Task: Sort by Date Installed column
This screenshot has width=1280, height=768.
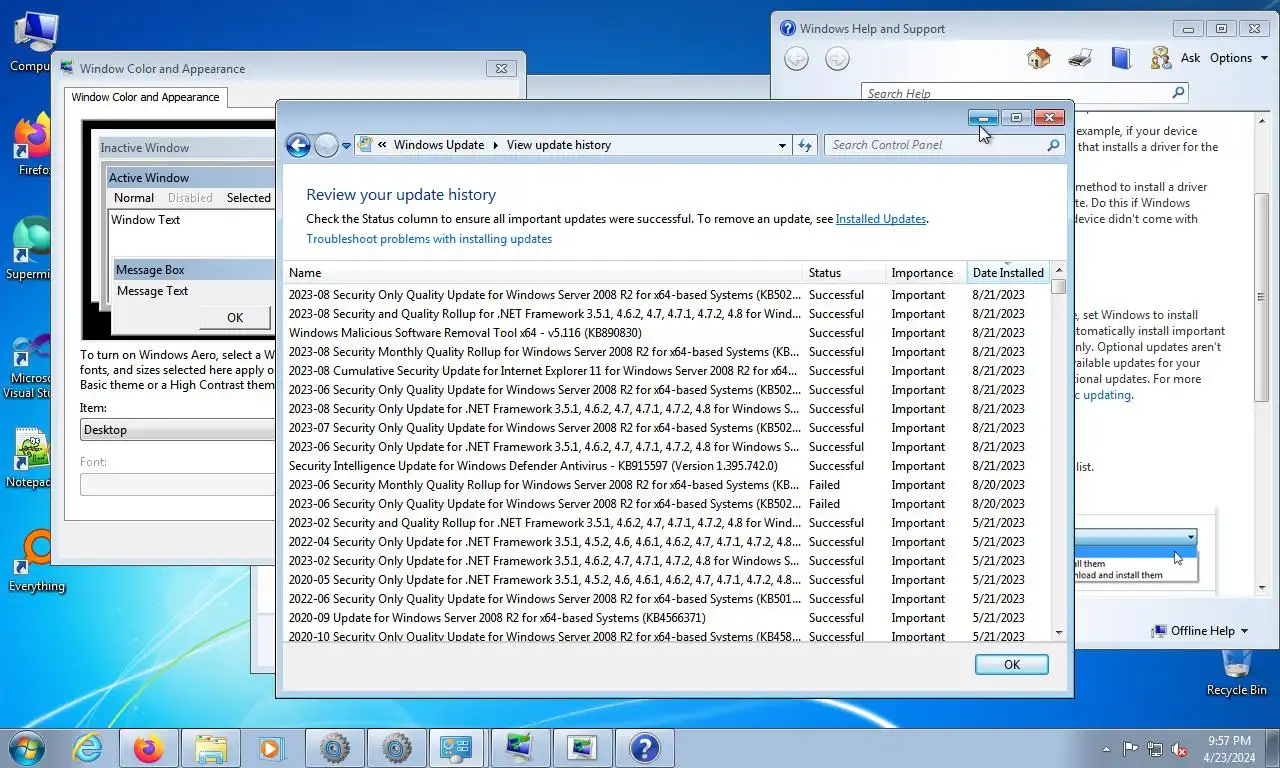Action: (1008, 273)
